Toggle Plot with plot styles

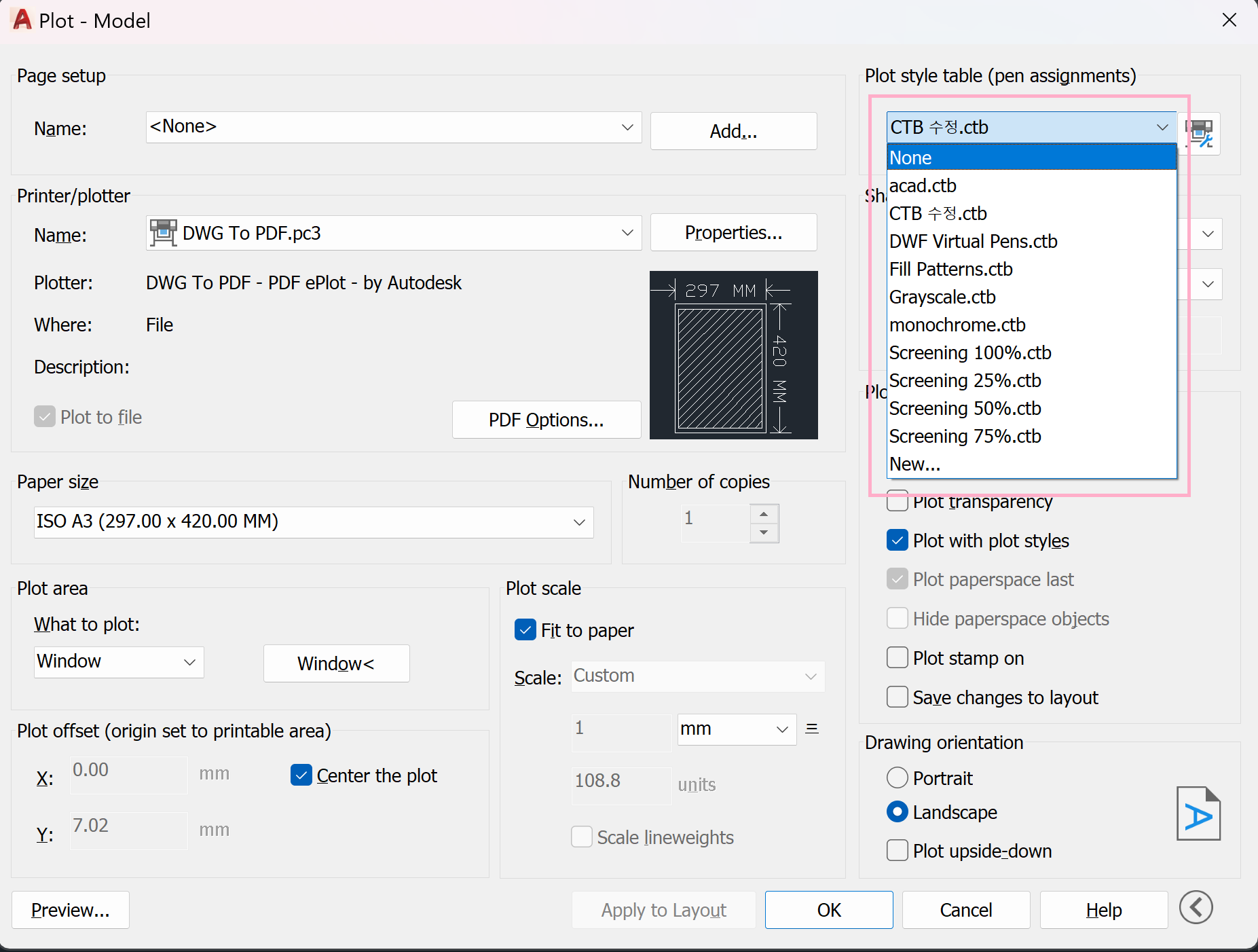(898, 541)
